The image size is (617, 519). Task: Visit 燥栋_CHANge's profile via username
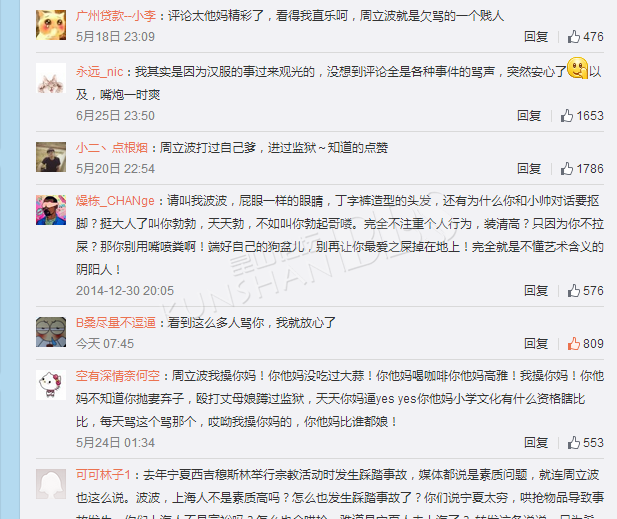tap(115, 201)
